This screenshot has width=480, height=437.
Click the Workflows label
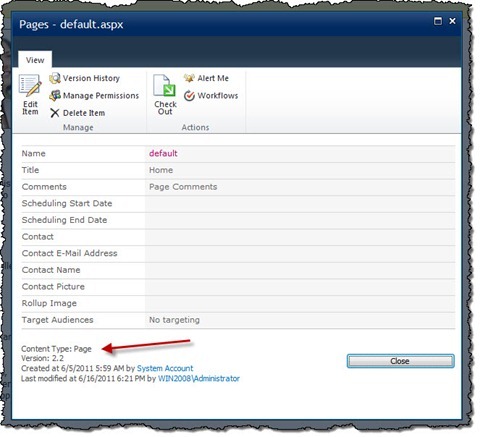[218, 96]
